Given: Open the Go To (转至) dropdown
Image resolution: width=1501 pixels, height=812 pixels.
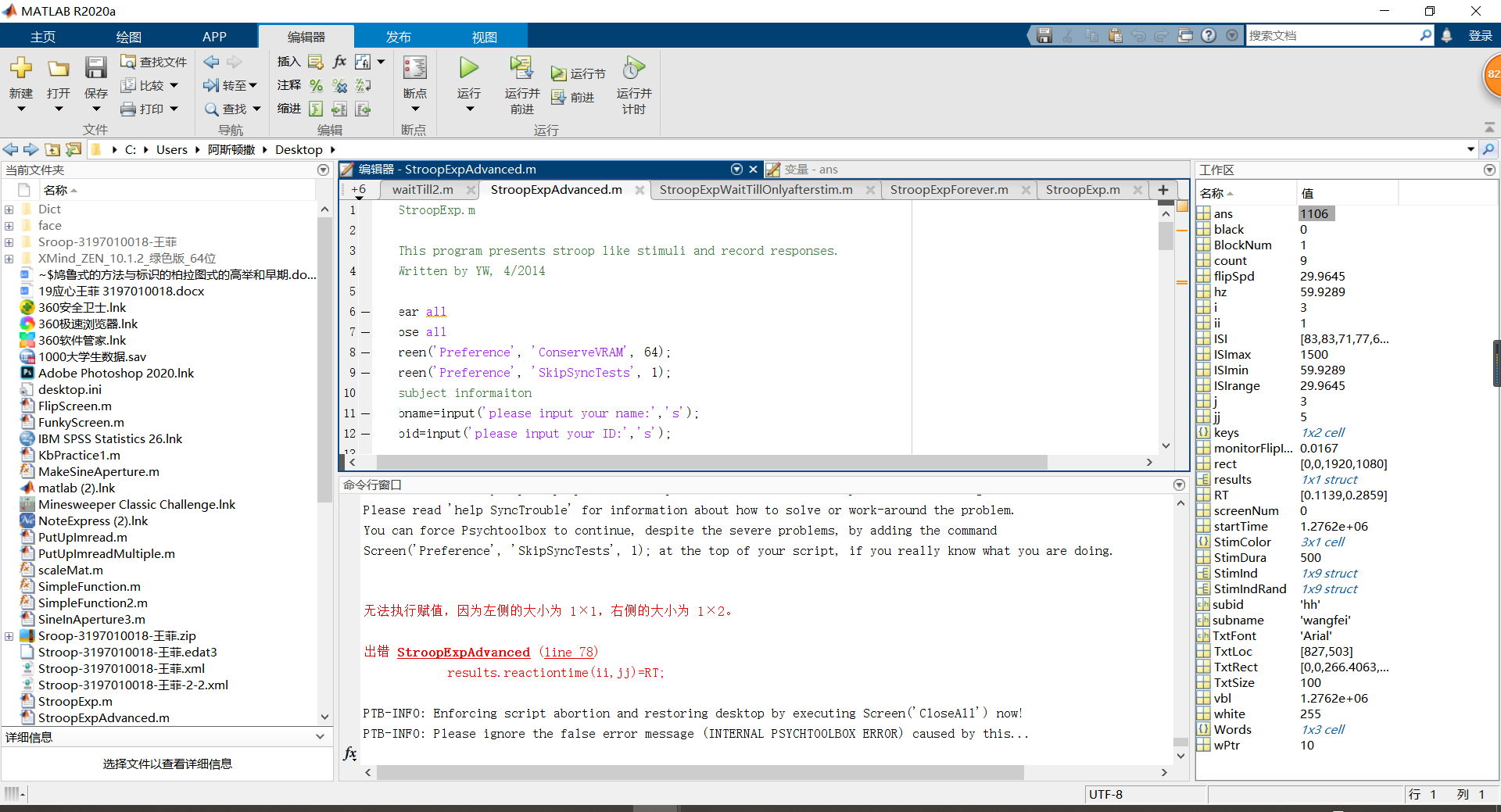Looking at the screenshot, I should [231, 85].
